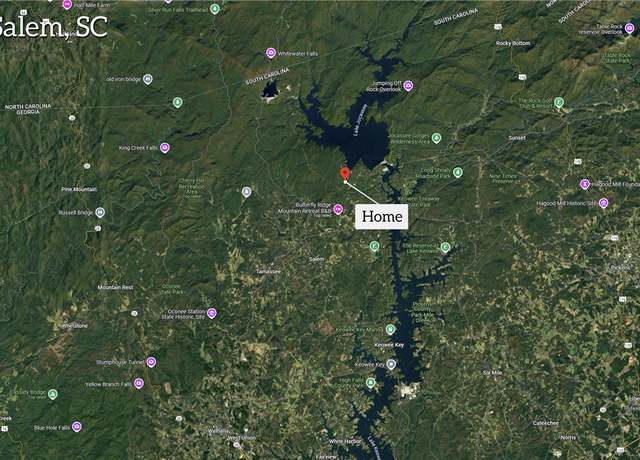Select the old iron bridge marker
Viewport: 640px width, 460px height.
coord(148,79)
